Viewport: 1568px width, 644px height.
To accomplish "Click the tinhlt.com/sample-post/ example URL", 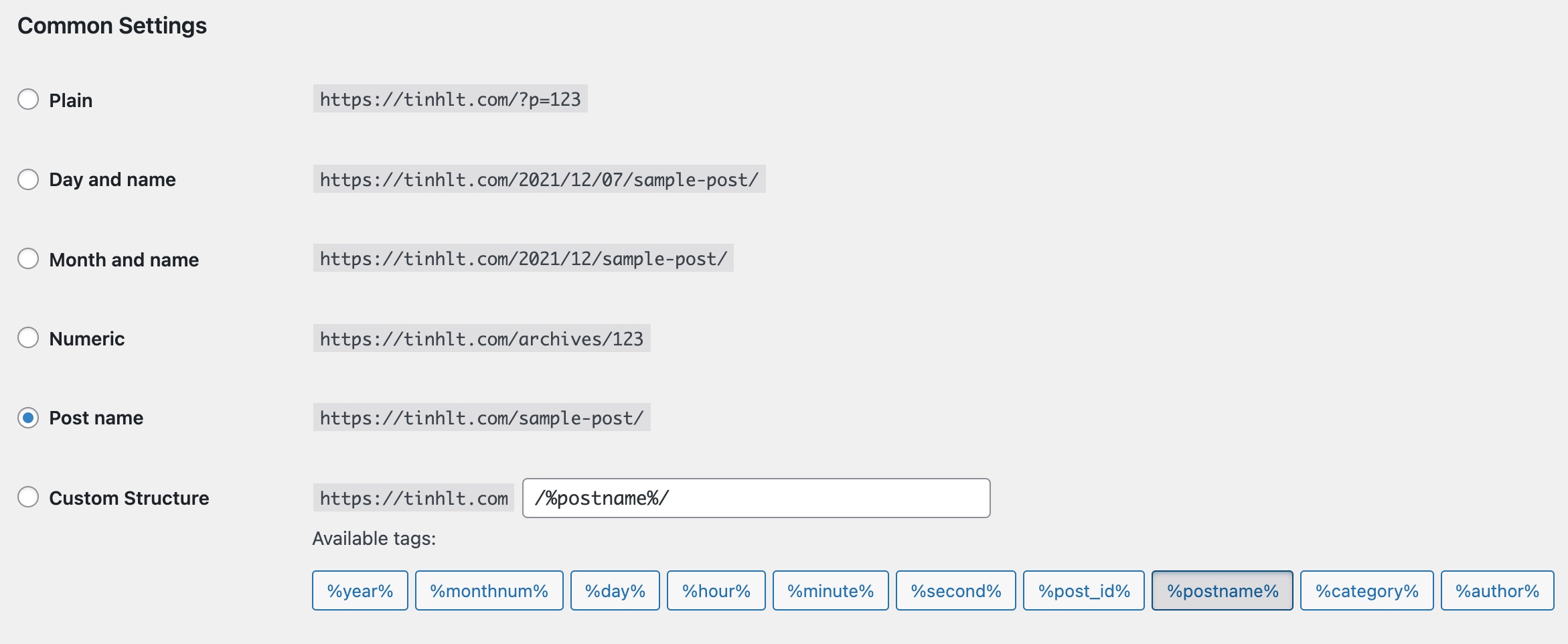I will 482,418.
